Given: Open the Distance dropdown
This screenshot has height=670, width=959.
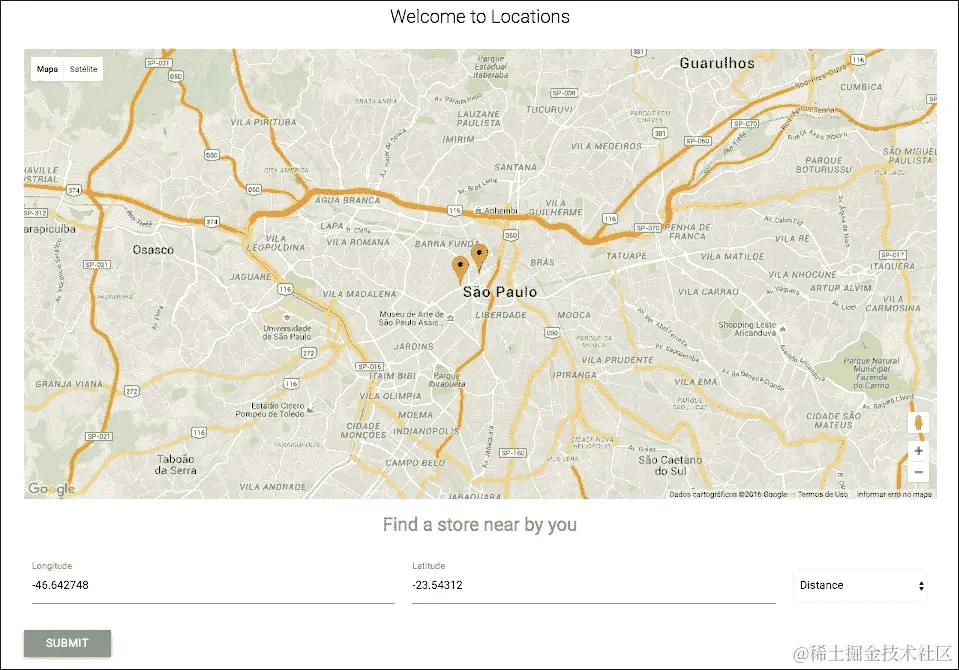Looking at the screenshot, I should pyautogui.click(x=861, y=586).
